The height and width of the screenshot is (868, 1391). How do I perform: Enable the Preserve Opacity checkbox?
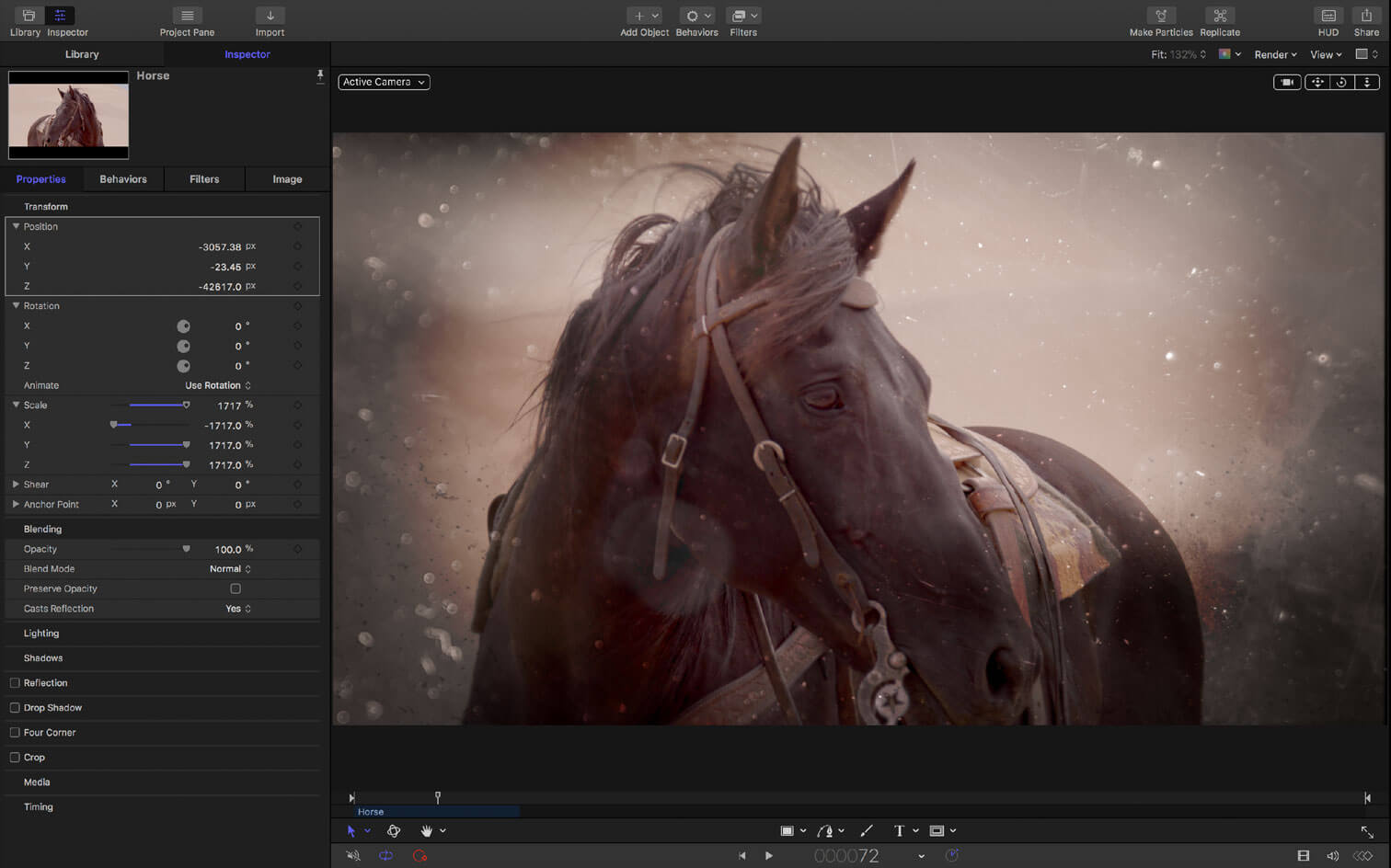click(x=236, y=588)
